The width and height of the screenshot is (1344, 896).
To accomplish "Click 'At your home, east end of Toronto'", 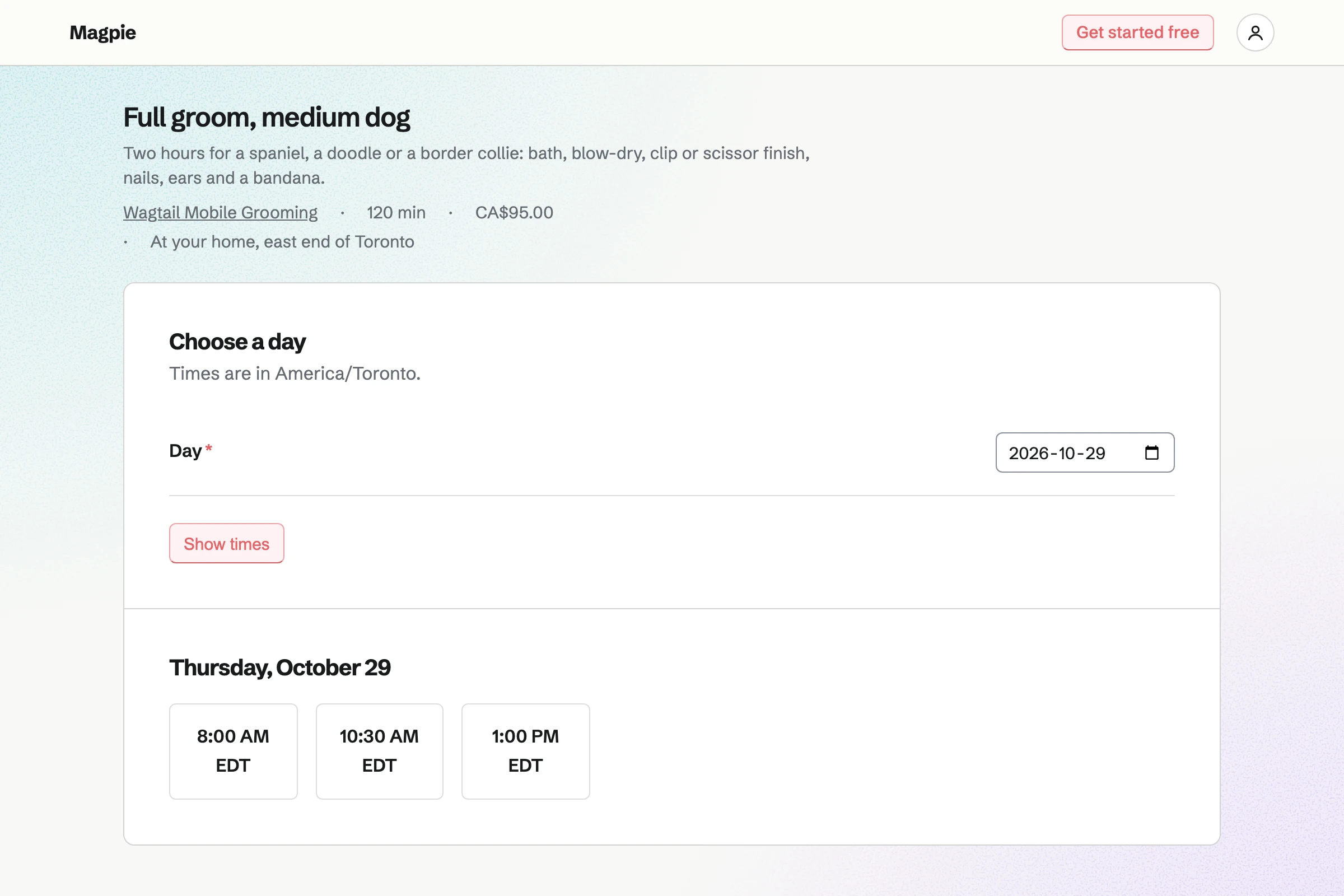I will [282, 242].
